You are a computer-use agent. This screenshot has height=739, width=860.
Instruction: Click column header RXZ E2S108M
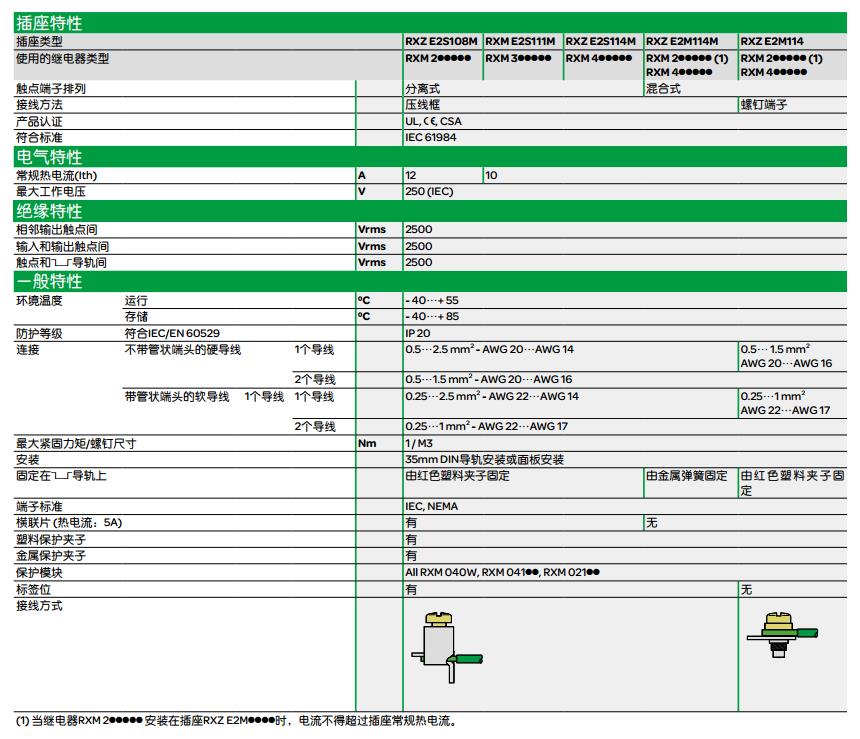tap(442, 41)
